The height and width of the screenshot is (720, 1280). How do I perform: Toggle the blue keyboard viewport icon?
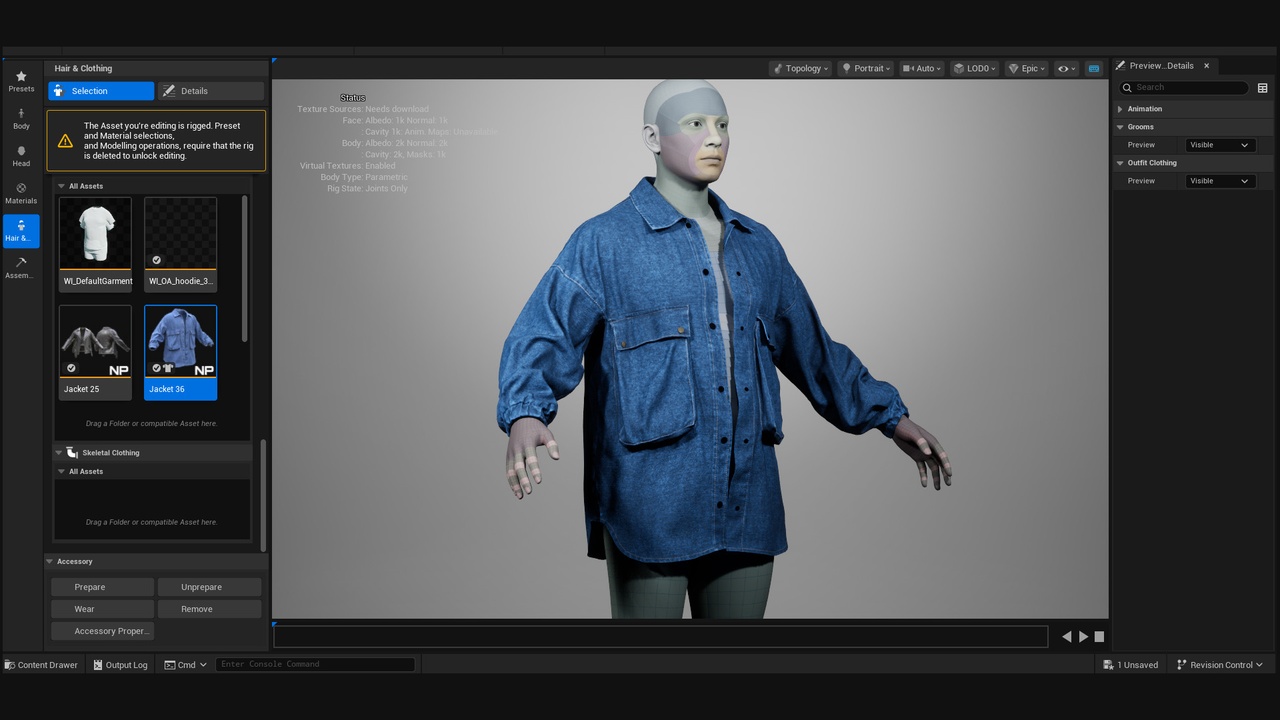pos(1094,68)
